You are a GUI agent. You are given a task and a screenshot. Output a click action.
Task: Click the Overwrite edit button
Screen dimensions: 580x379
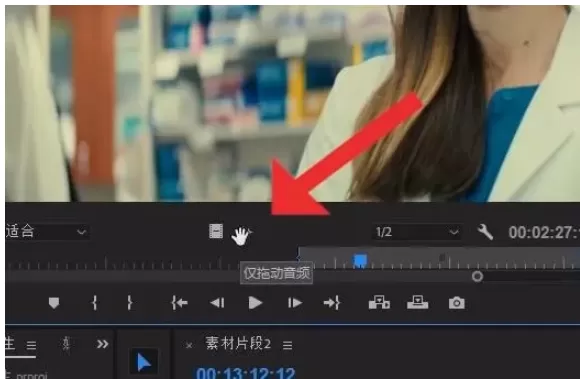pos(418,302)
